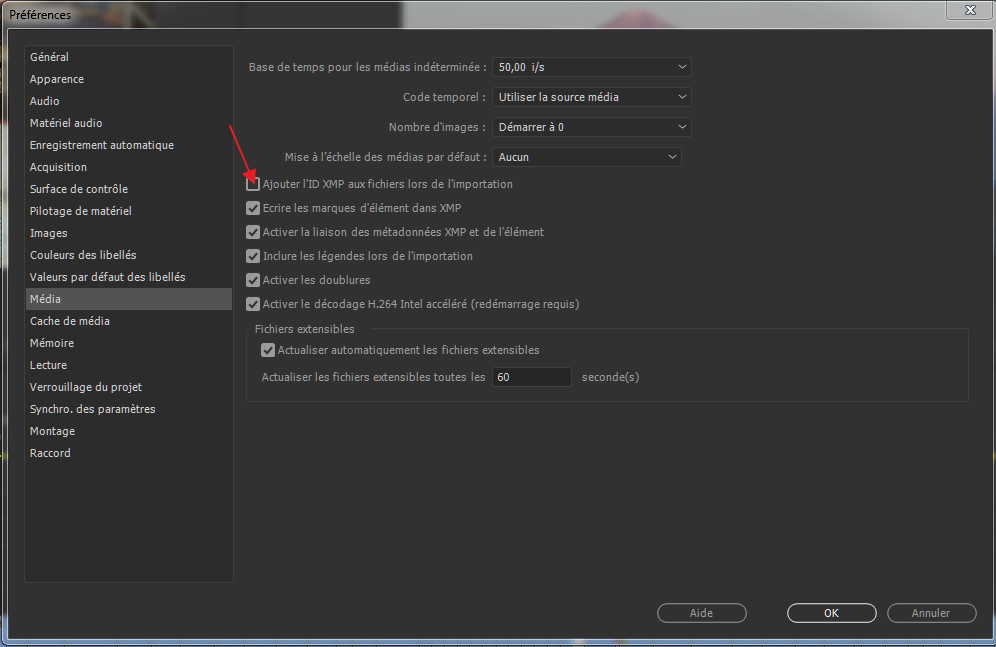This screenshot has width=996, height=647.
Task: Uncheck Ecrire les marques d'élément dans XMP
Action: tap(253, 208)
